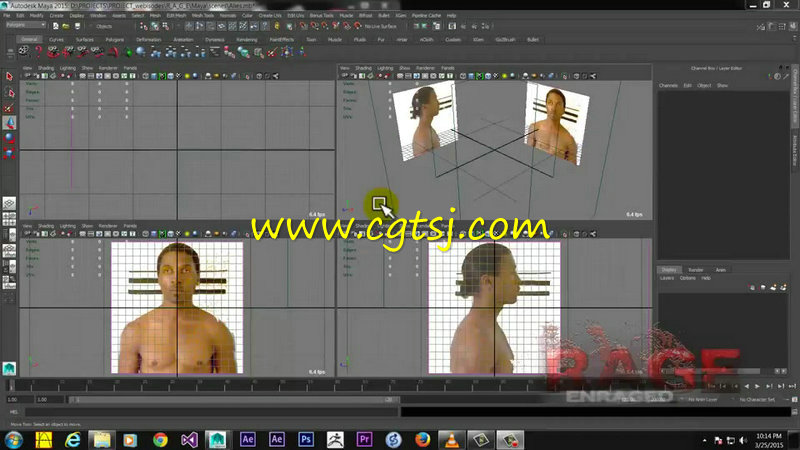
Task: Click the animation range slider bar
Action: point(234,399)
